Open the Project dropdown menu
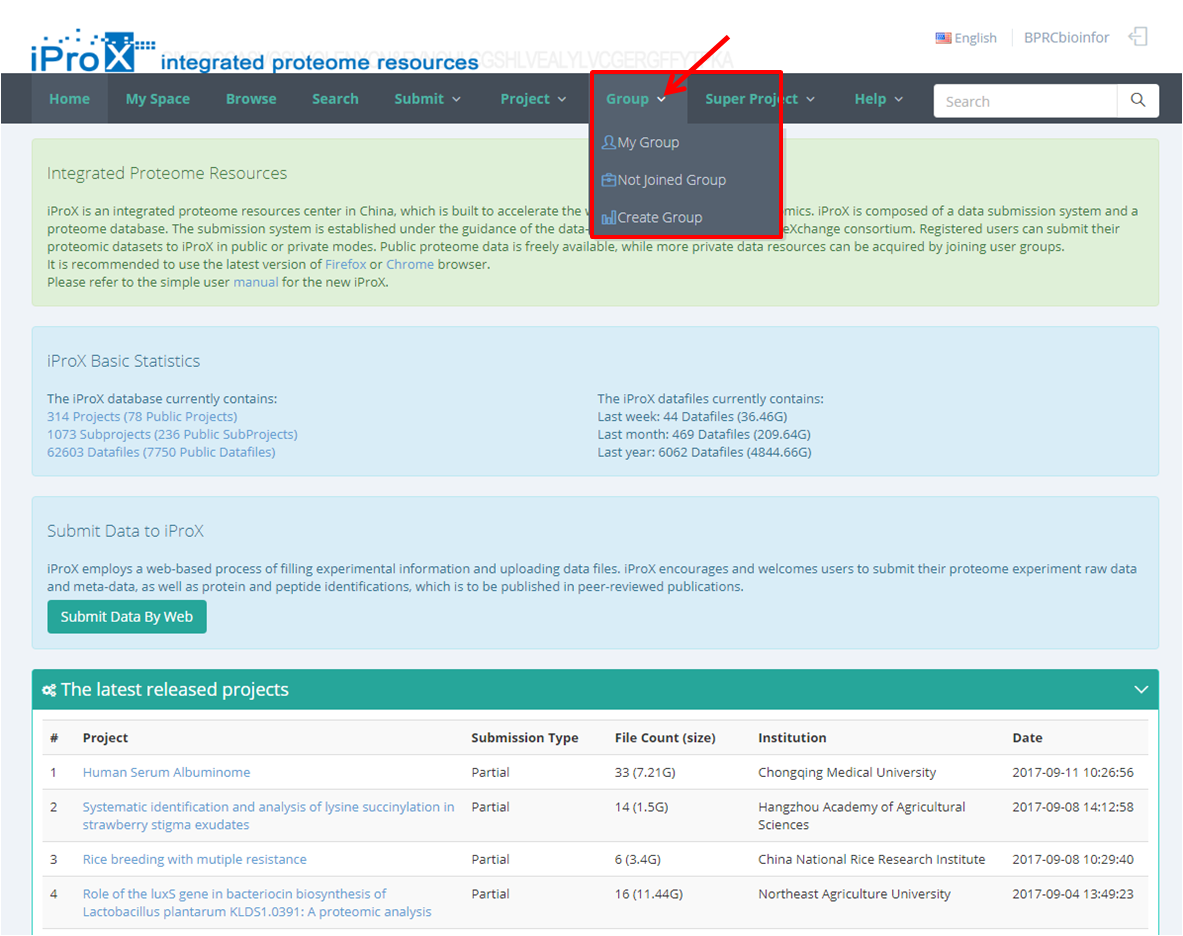This screenshot has height=936, width=1183. (533, 99)
